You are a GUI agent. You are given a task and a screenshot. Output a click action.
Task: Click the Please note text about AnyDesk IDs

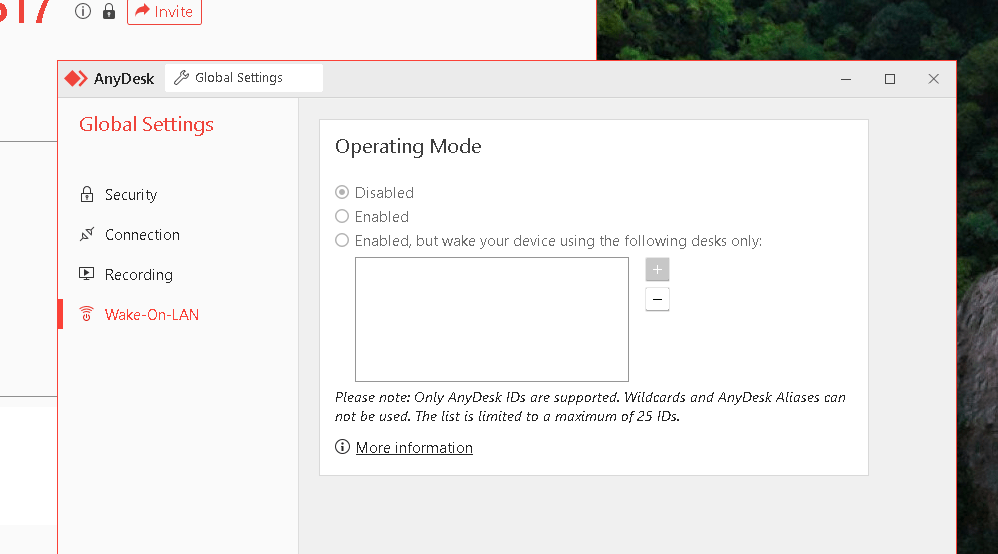coord(590,406)
